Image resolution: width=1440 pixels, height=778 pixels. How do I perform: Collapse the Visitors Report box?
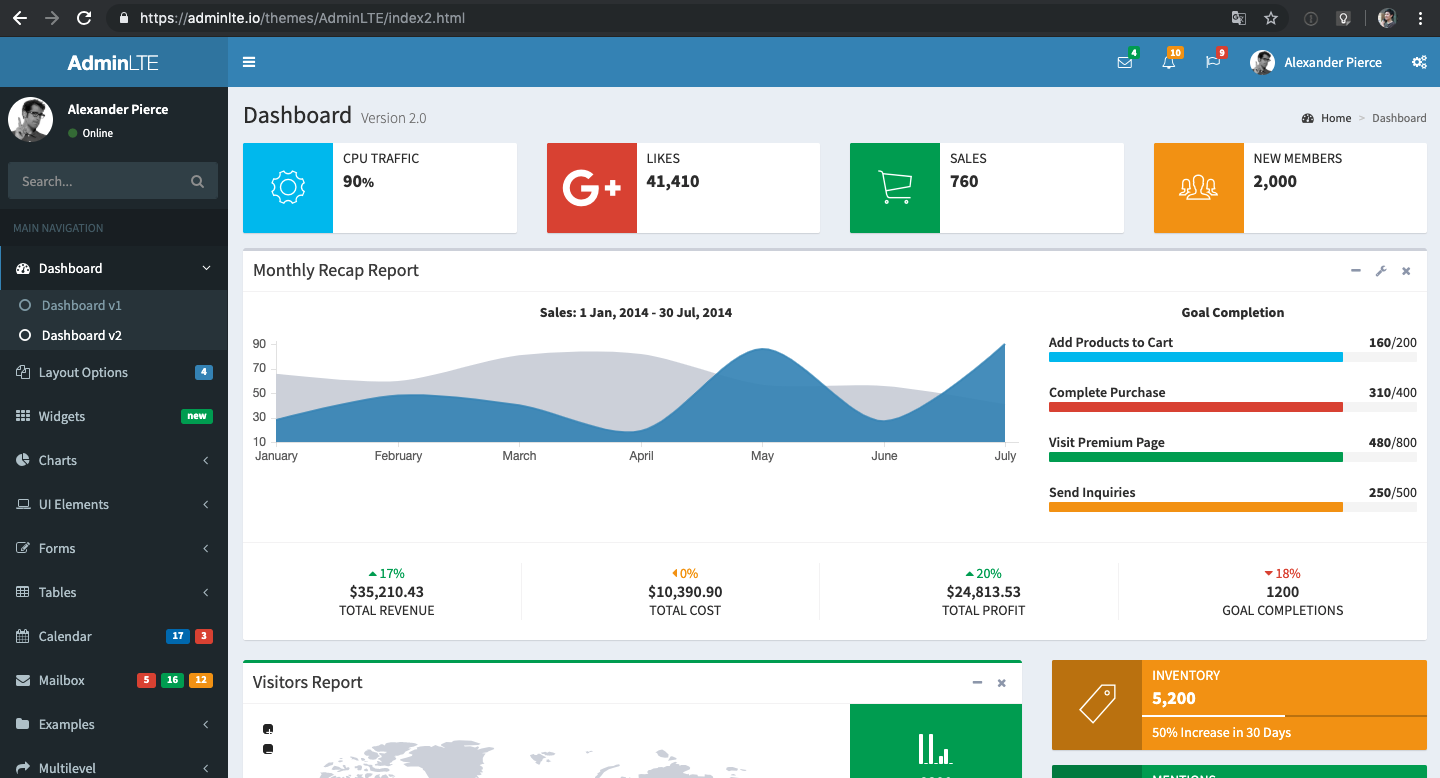click(x=977, y=683)
